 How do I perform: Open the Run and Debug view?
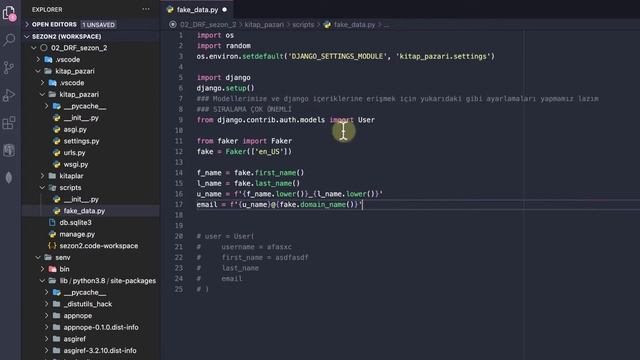[9, 95]
